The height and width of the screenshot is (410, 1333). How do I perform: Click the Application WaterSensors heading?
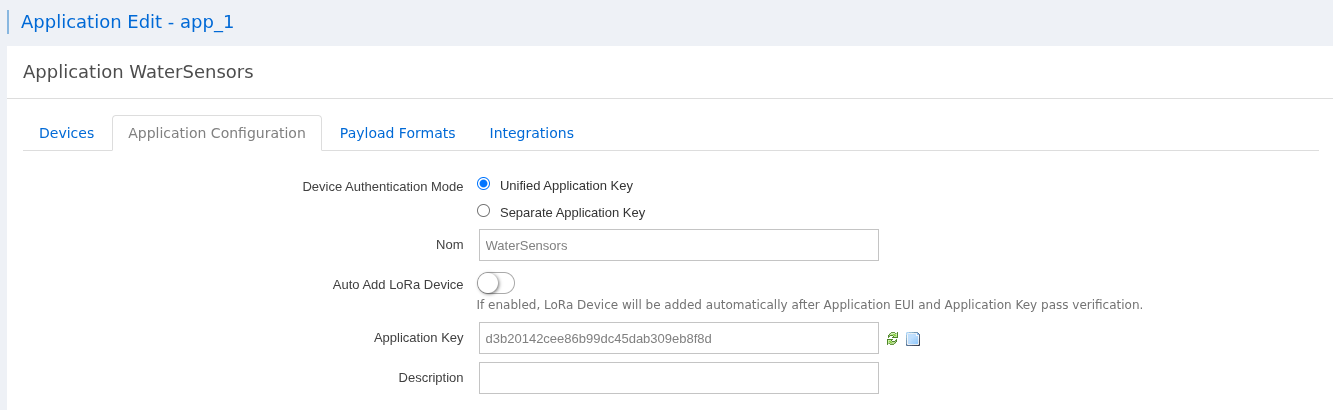click(138, 72)
